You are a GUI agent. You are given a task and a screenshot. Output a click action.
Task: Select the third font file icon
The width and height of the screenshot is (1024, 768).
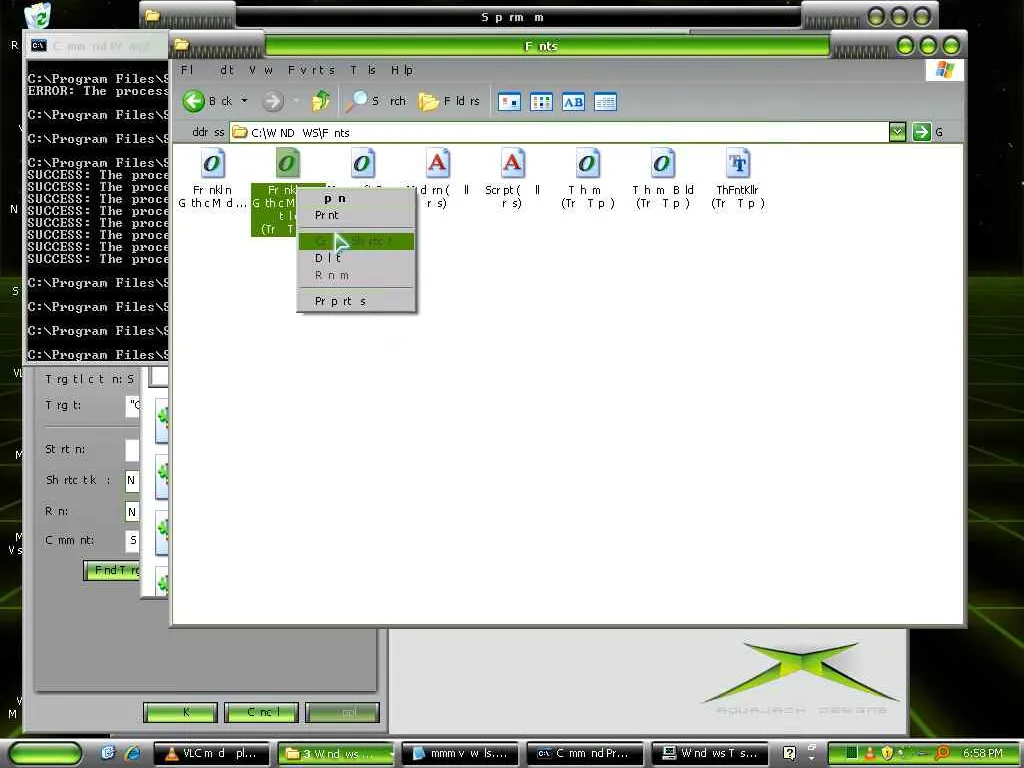[362, 163]
